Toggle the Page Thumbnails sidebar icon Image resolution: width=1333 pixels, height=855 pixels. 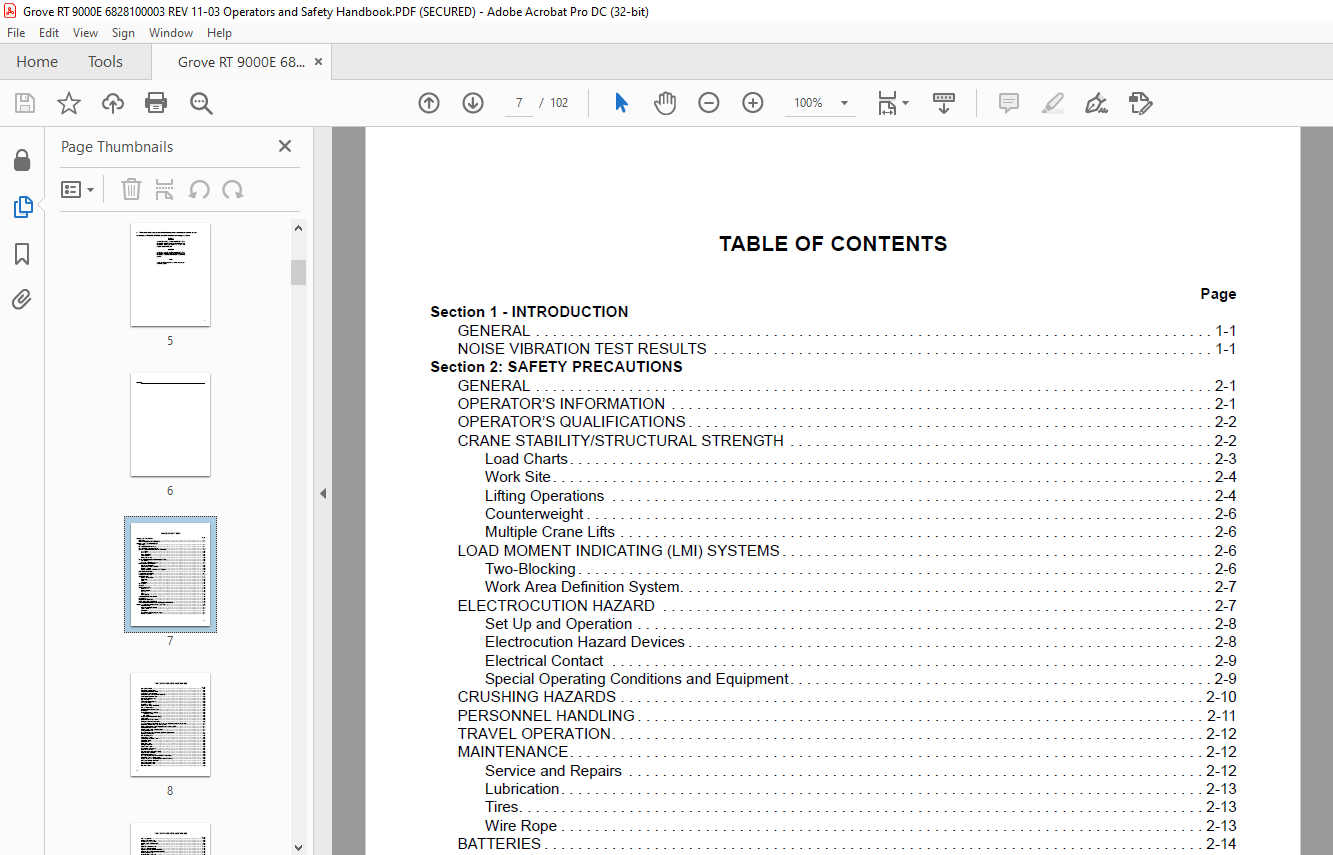point(22,207)
